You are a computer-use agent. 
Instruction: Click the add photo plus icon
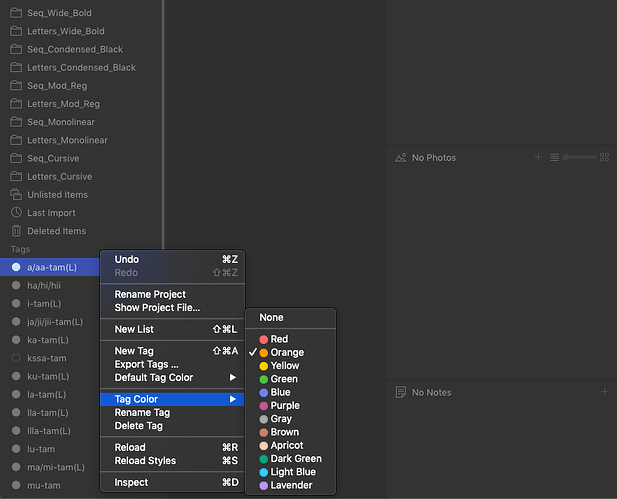(x=538, y=157)
